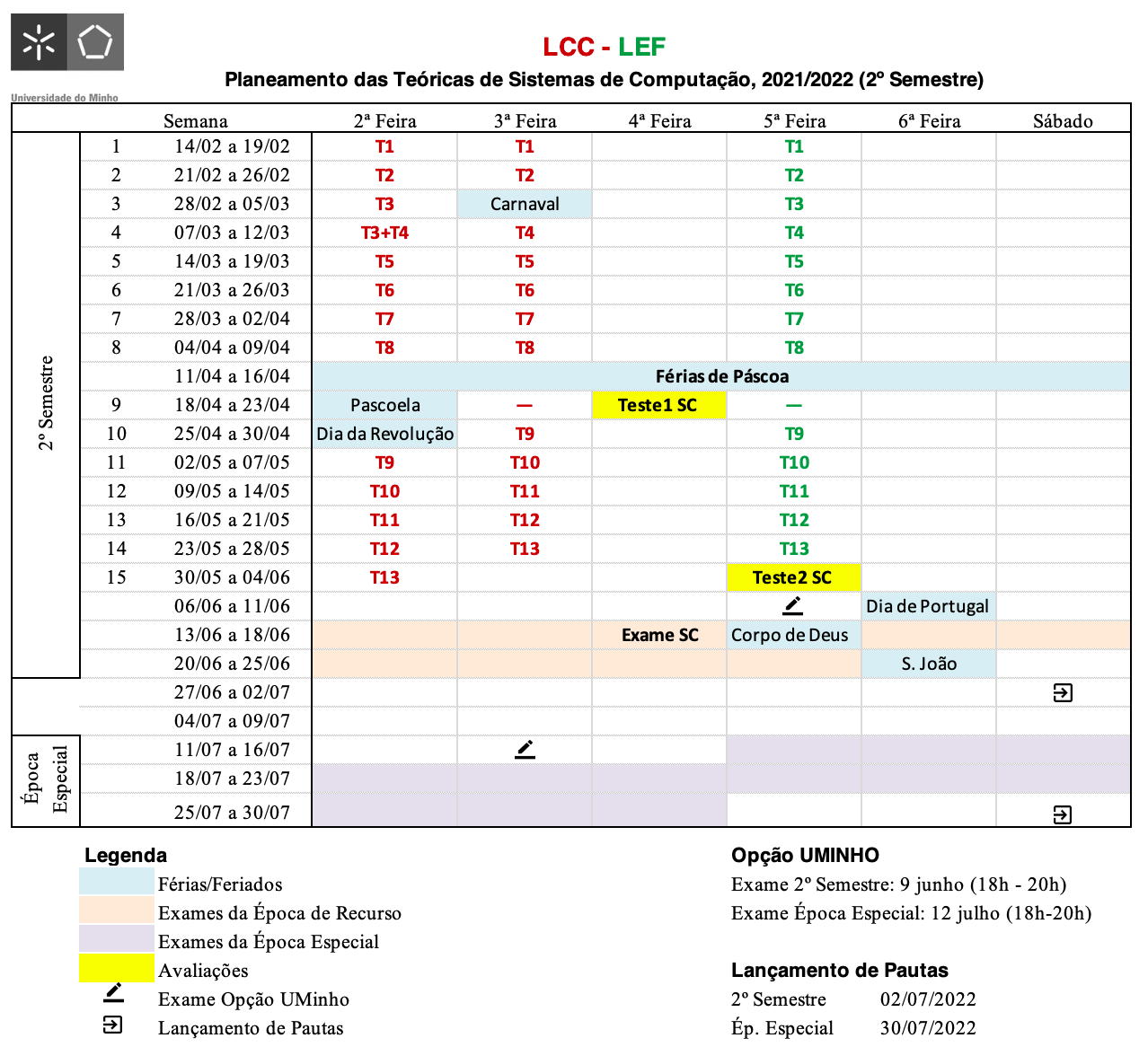Viewport: 1148px width, 1047px height.
Task: Select the yellow Teste2 SC cell
Action: click(x=793, y=577)
